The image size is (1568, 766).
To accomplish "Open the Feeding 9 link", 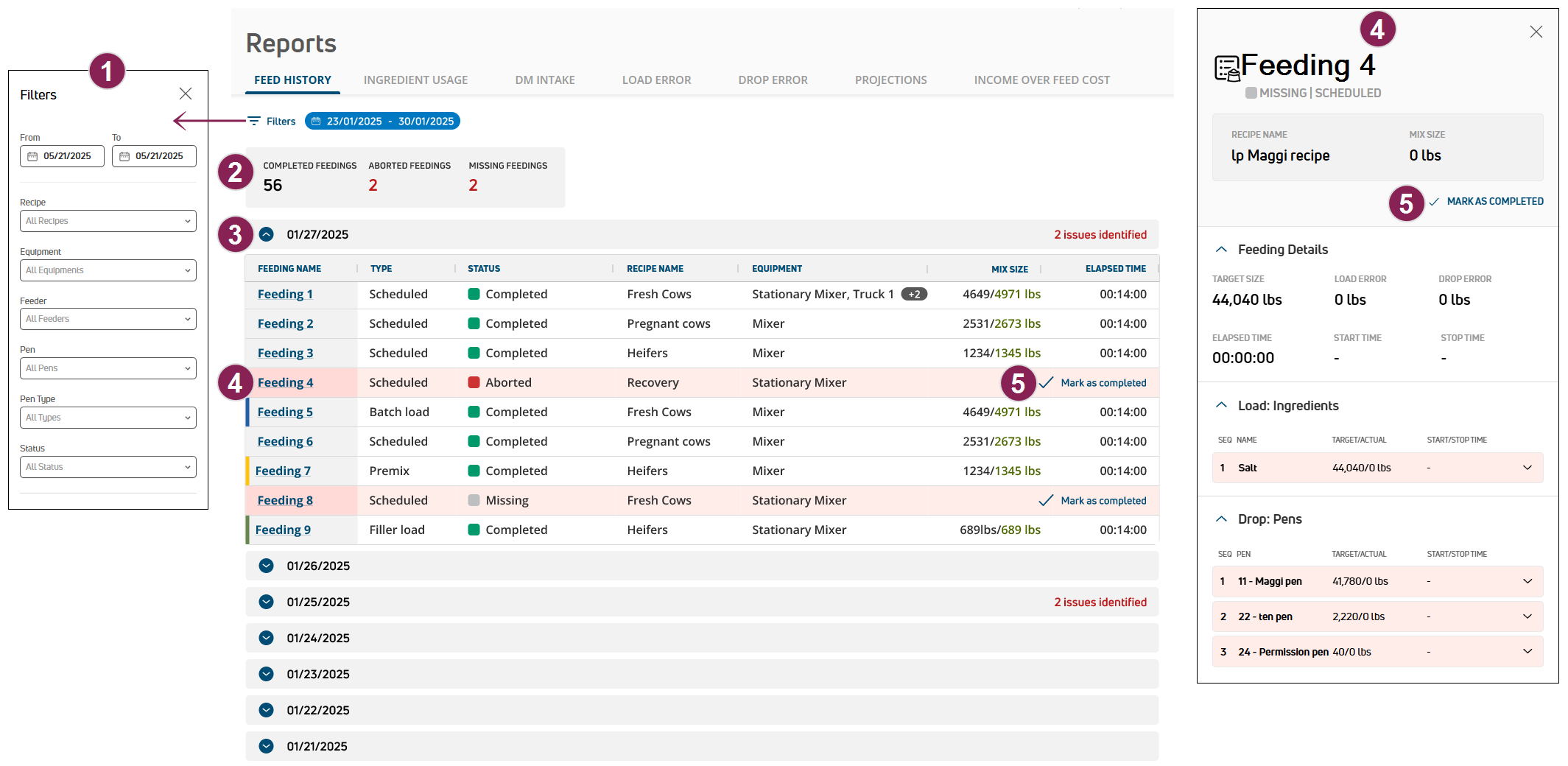I will 283,530.
